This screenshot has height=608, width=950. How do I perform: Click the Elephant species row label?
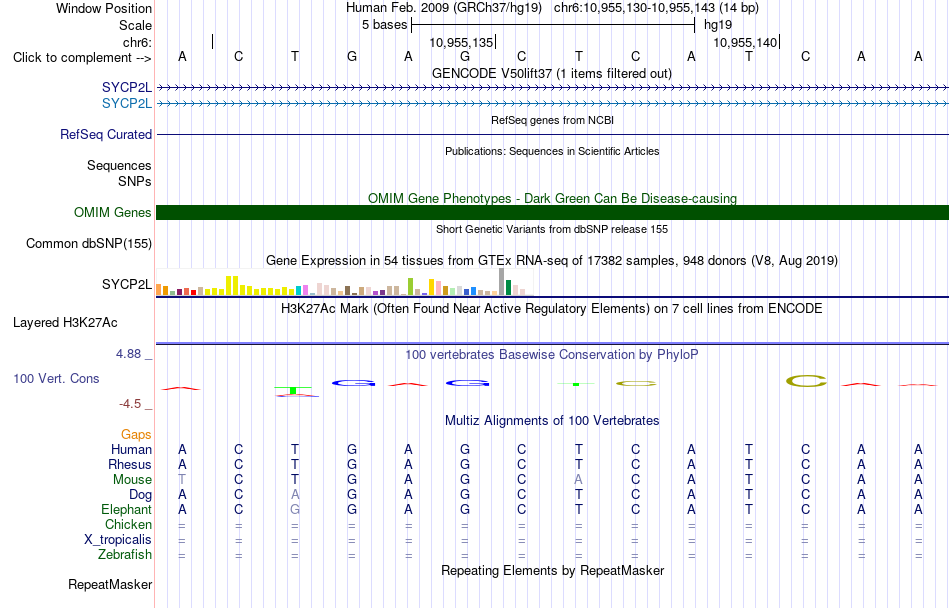point(126,509)
